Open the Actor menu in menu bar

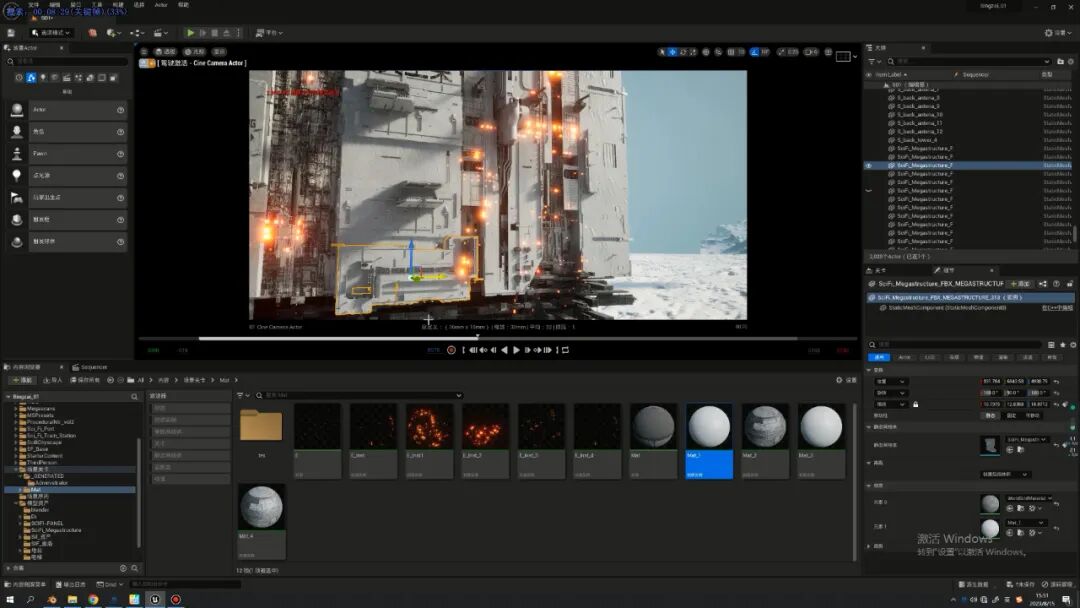(x=160, y=5)
